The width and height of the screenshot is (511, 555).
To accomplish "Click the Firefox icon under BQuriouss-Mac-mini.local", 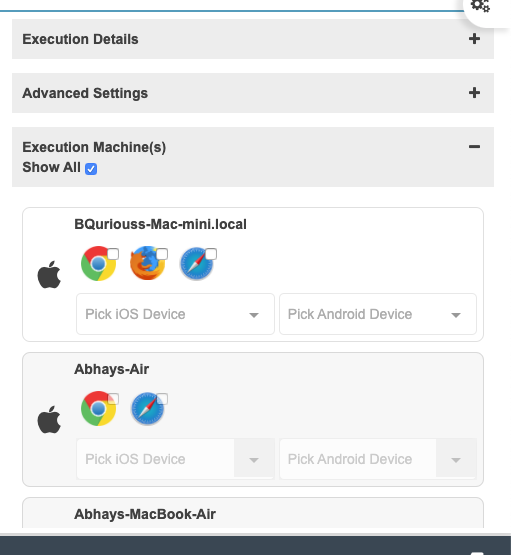I will click(147, 264).
